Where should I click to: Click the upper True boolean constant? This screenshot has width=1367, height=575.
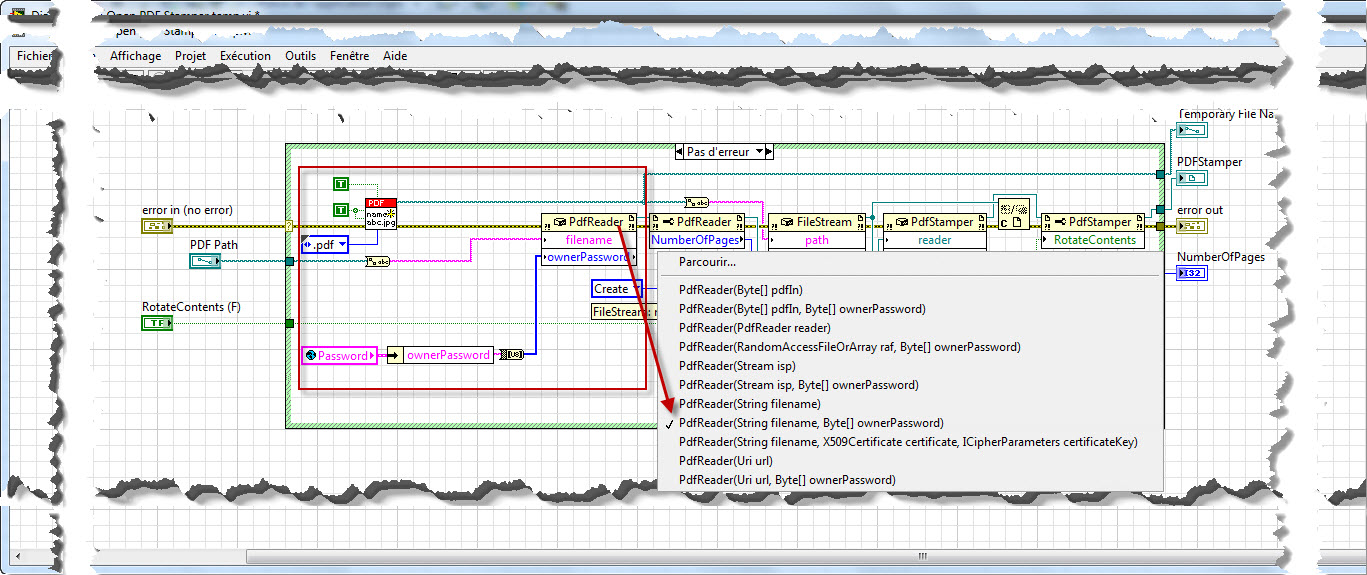pyautogui.click(x=341, y=184)
